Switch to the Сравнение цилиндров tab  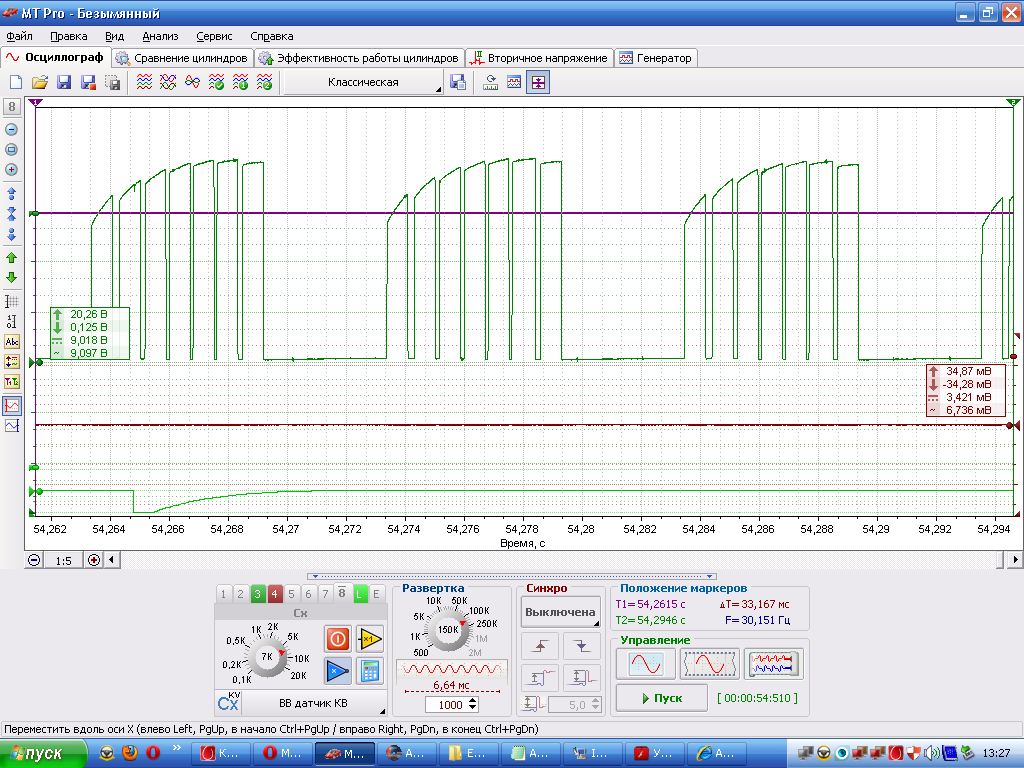coord(183,58)
